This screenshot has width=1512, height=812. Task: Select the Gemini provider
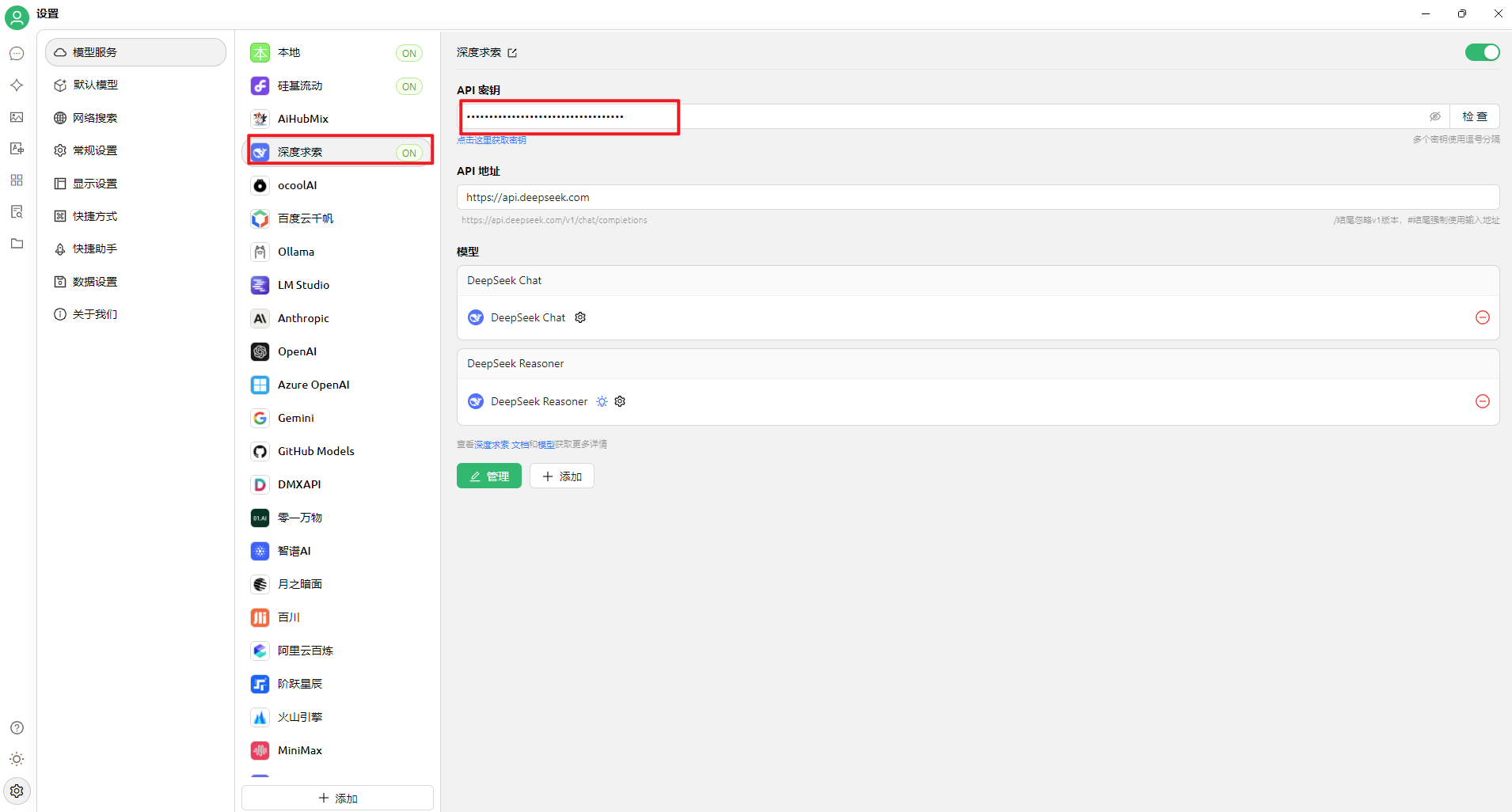337,418
